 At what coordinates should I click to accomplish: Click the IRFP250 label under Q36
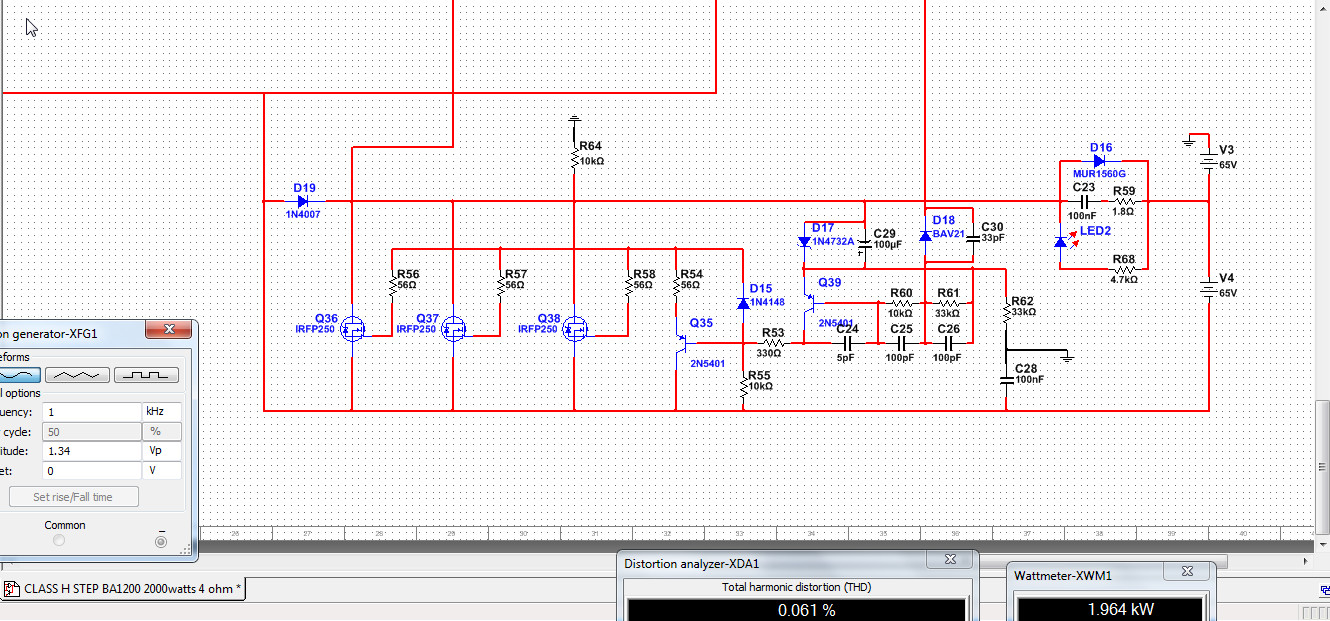(316, 329)
